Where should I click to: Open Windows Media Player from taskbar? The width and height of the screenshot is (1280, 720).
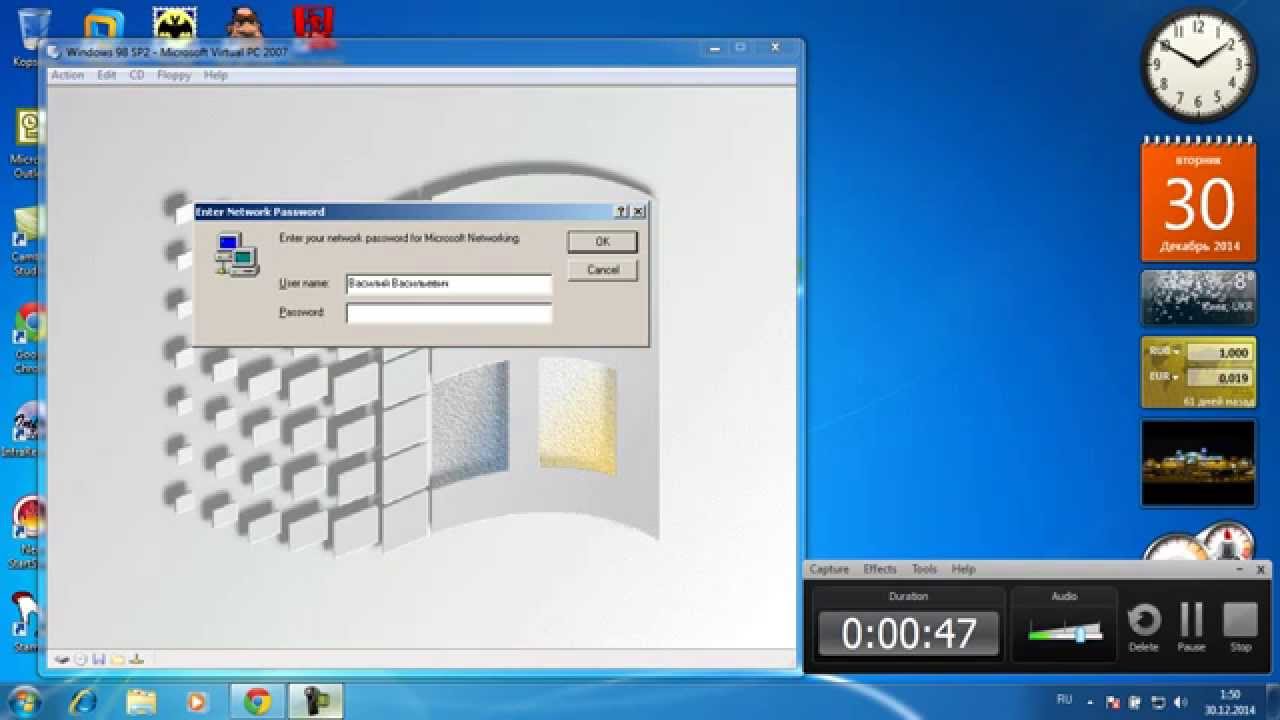pos(197,702)
